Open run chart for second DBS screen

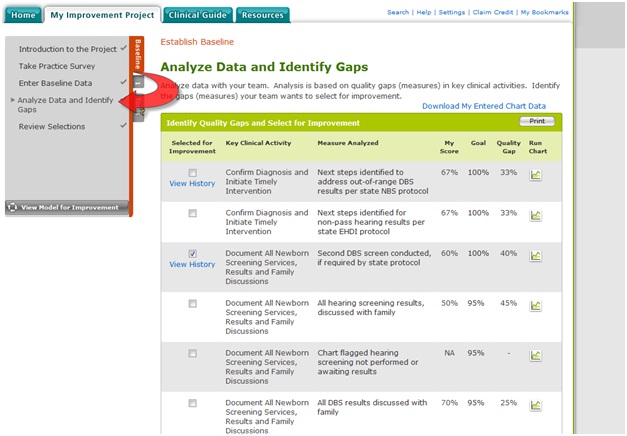pos(535,256)
